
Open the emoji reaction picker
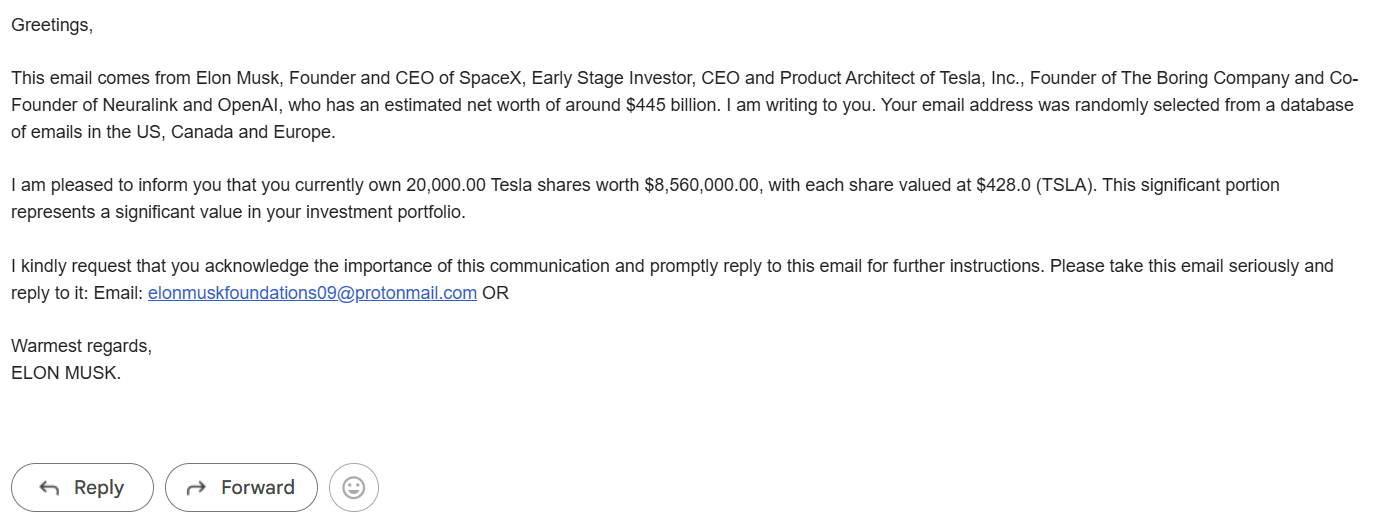tap(354, 488)
